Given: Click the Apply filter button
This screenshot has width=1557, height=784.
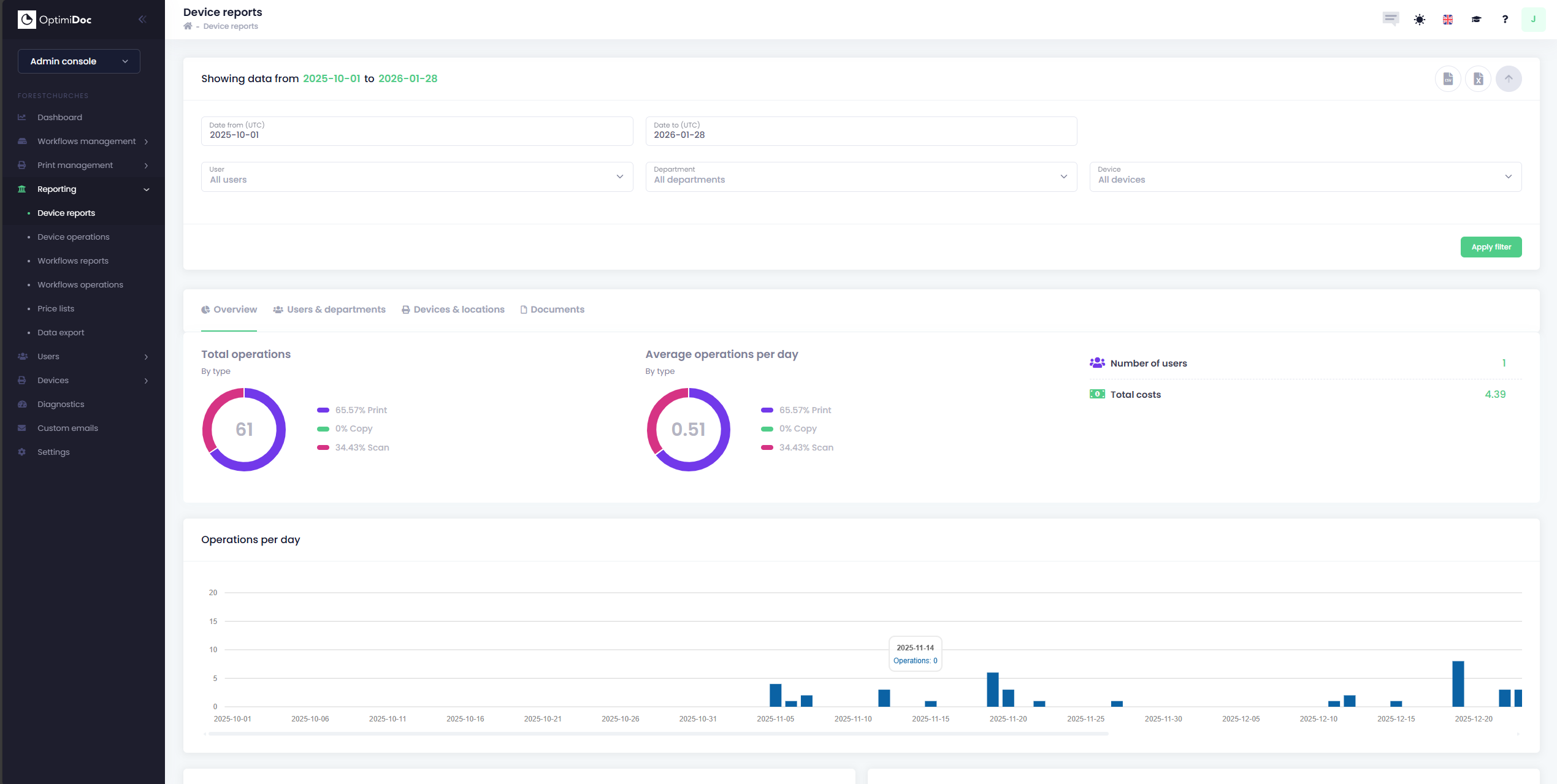Looking at the screenshot, I should tap(1491, 247).
